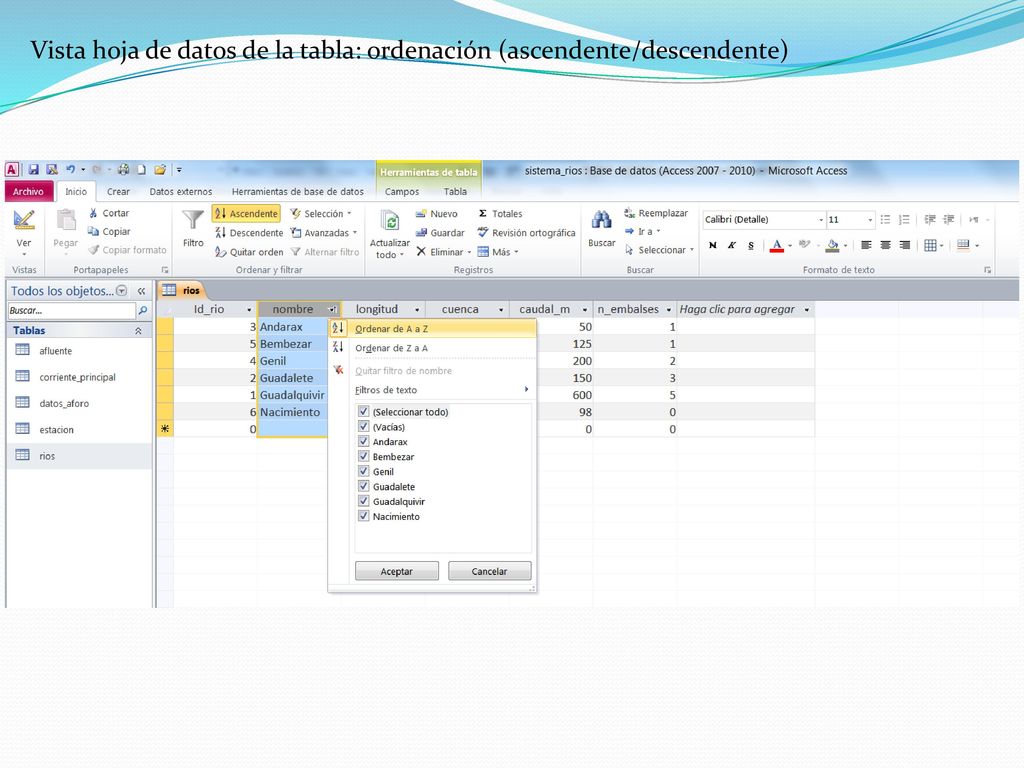1024x768 pixels.
Task: Sort with Descendente ribbon button
Action: point(249,232)
